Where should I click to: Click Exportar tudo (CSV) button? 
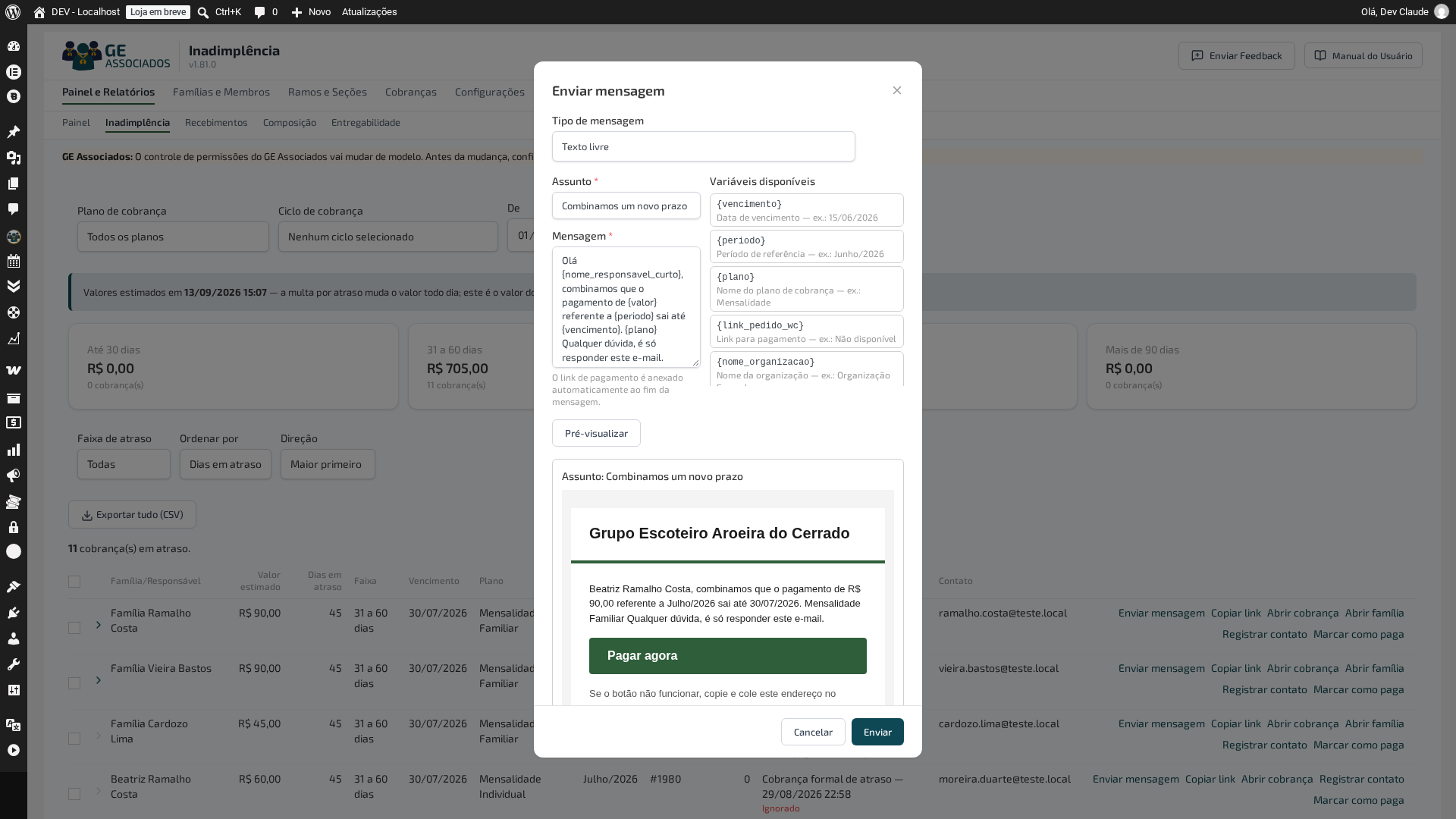coord(132,515)
